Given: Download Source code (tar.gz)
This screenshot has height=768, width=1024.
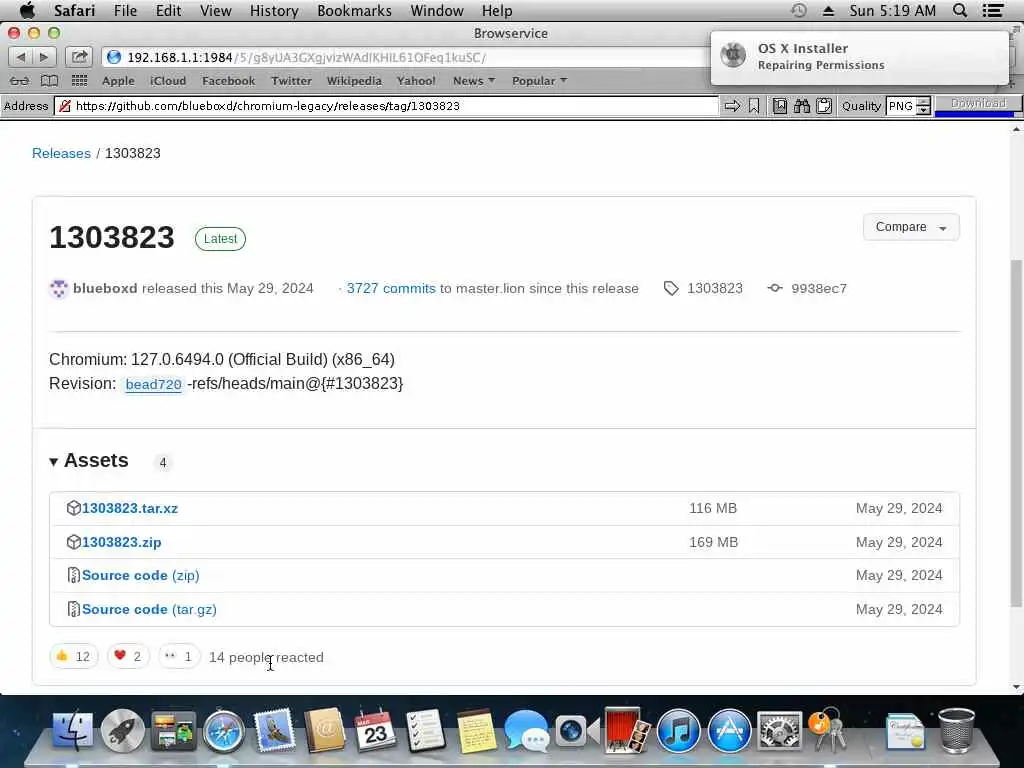Looking at the screenshot, I should click(149, 609).
